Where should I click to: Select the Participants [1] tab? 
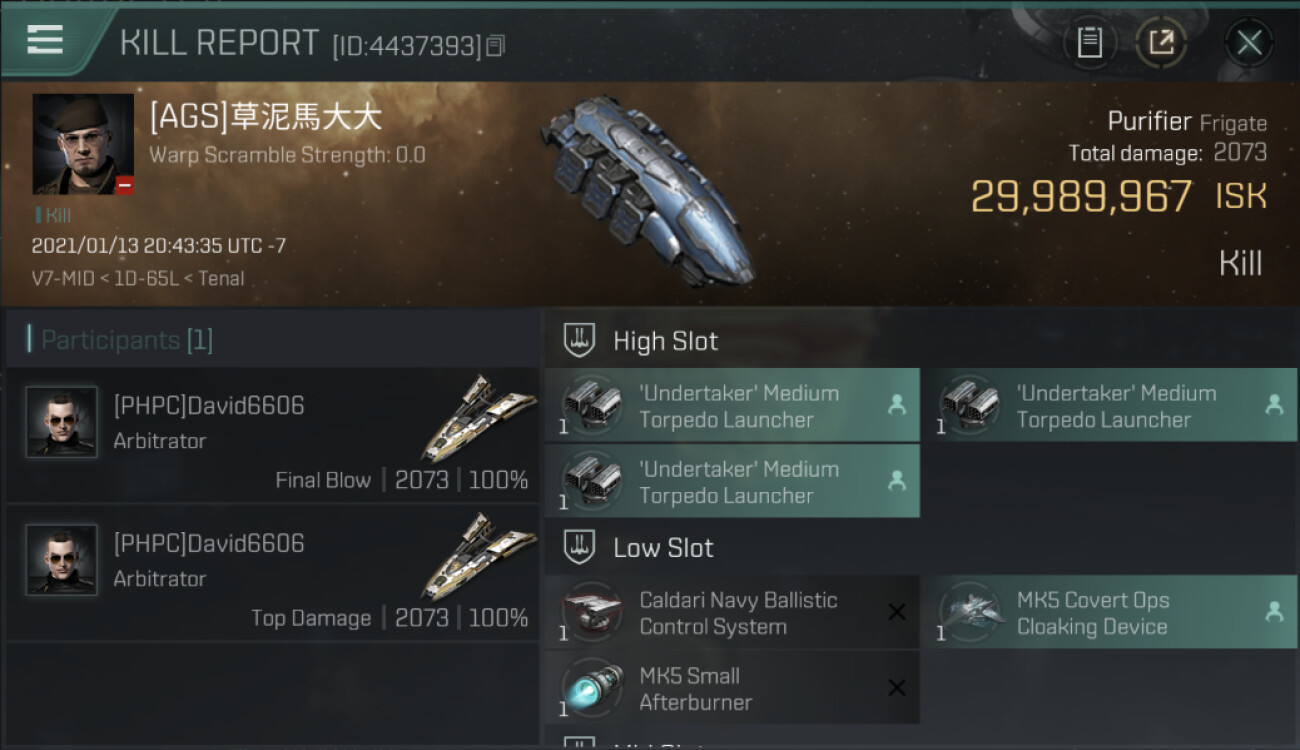coord(121,340)
